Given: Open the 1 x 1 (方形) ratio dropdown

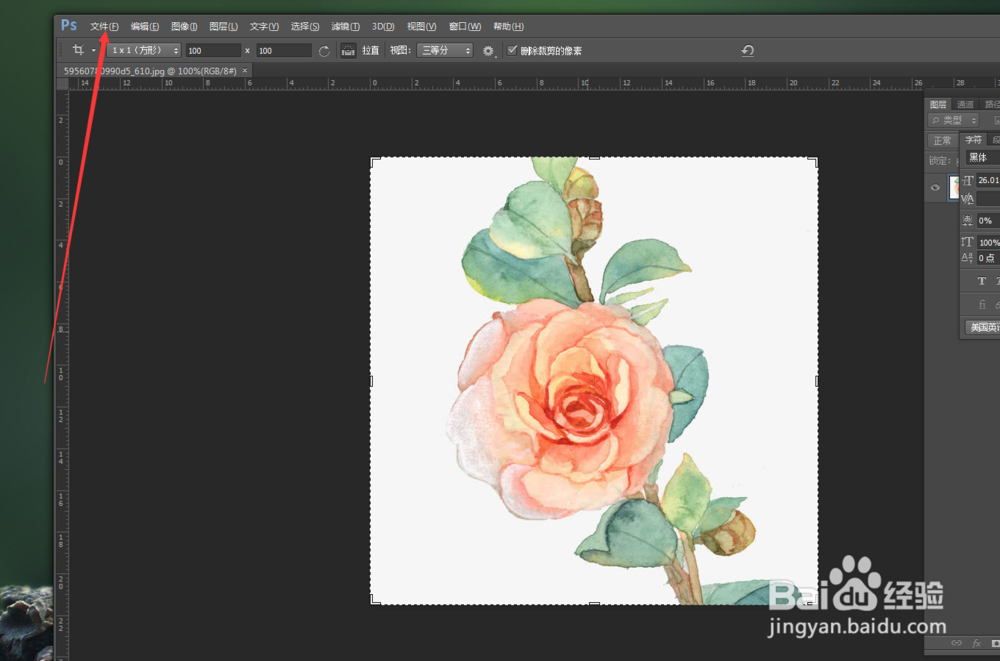Looking at the screenshot, I should 144,50.
